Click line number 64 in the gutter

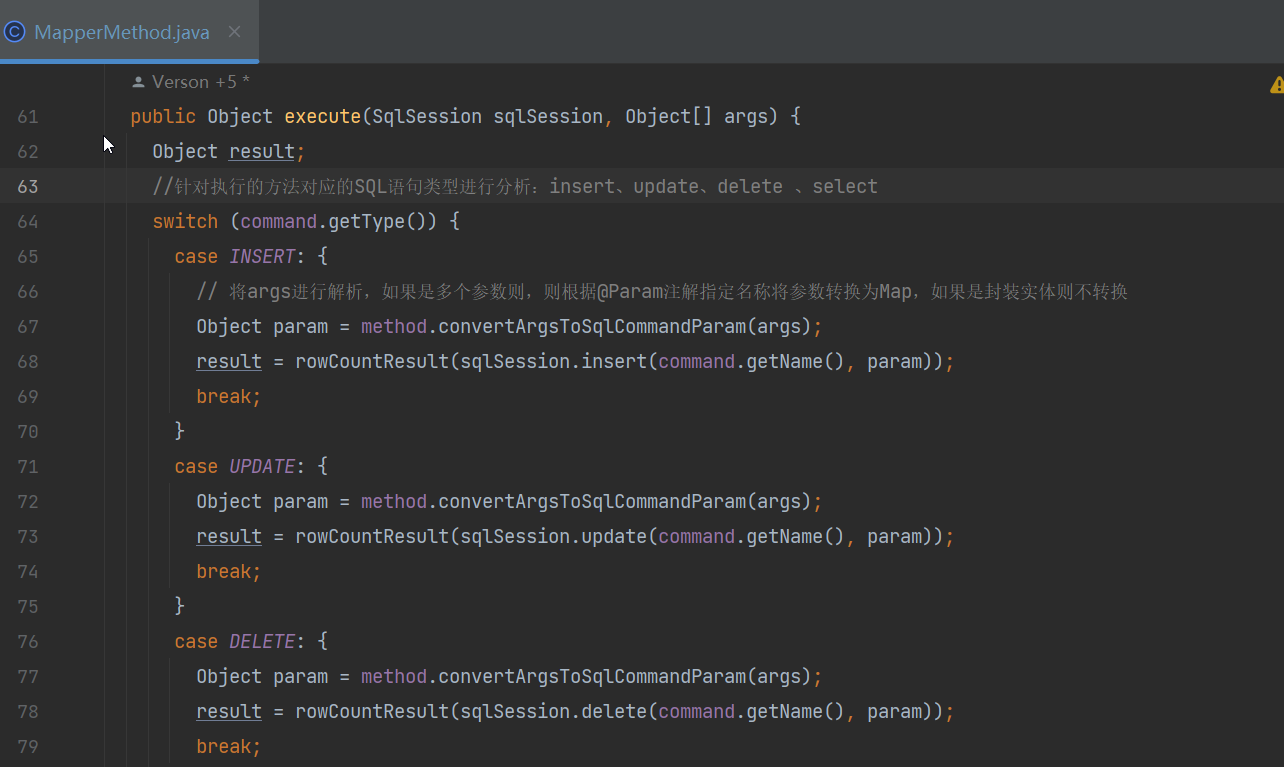(x=27, y=222)
